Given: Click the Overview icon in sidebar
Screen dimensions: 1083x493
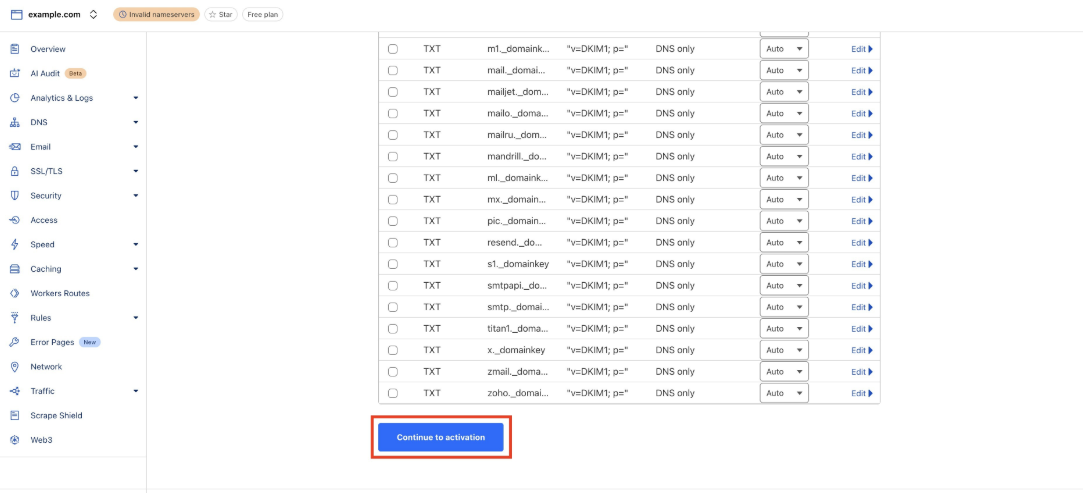Looking at the screenshot, I should pos(14,49).
